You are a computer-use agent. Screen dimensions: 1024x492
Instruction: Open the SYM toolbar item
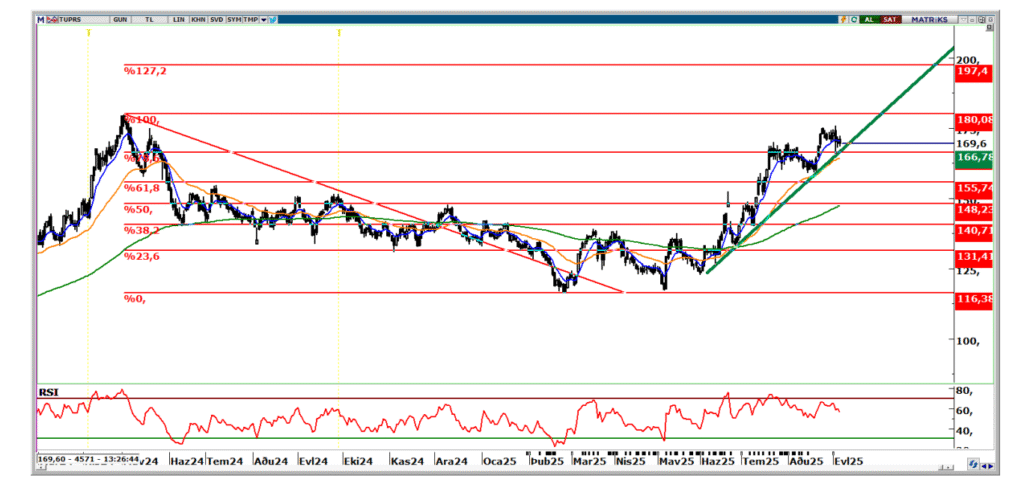(233, 19)
